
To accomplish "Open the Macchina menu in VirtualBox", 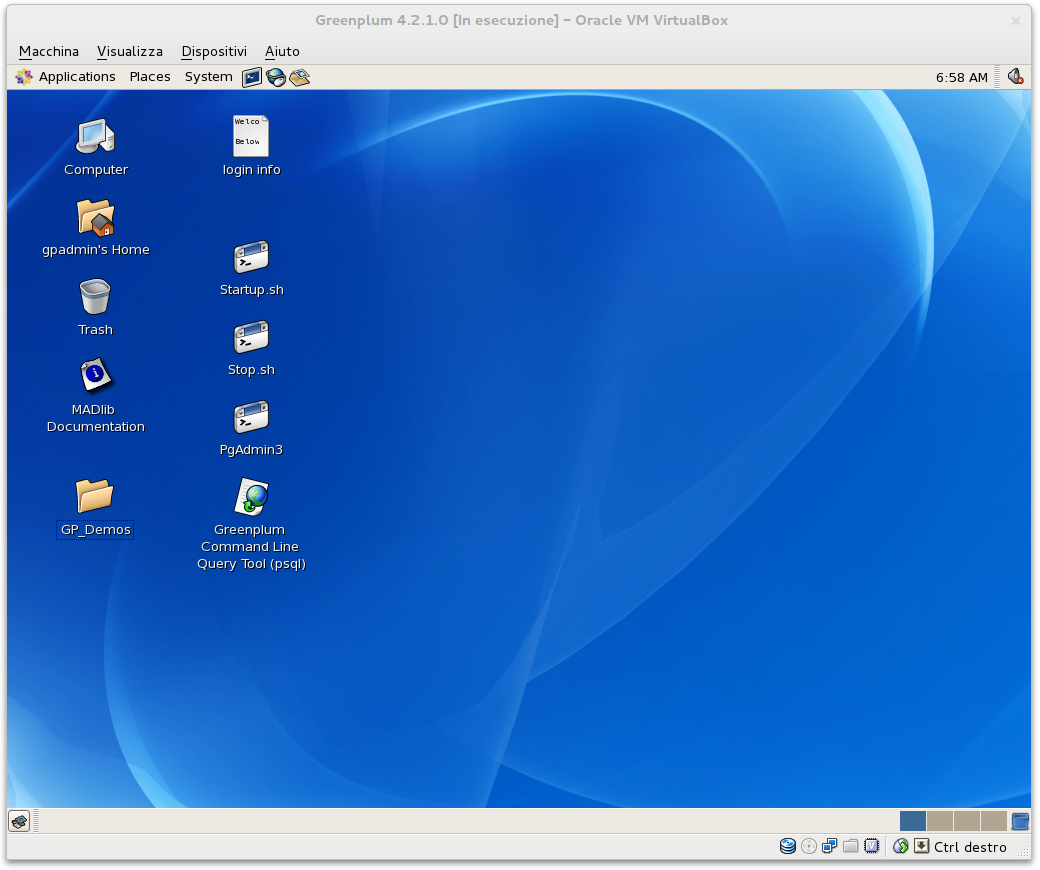I will [49, 51].
